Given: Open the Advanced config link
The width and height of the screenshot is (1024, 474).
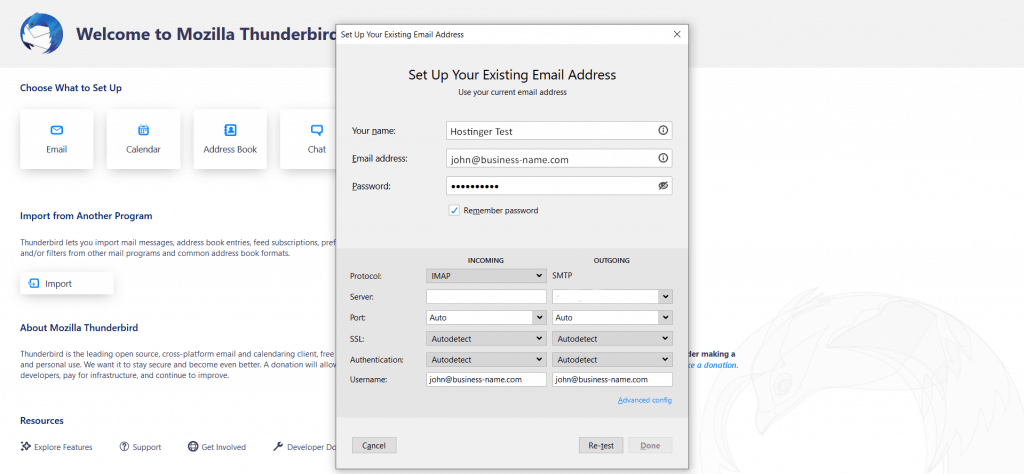Looking at the screenshot, I should point(645,400).
